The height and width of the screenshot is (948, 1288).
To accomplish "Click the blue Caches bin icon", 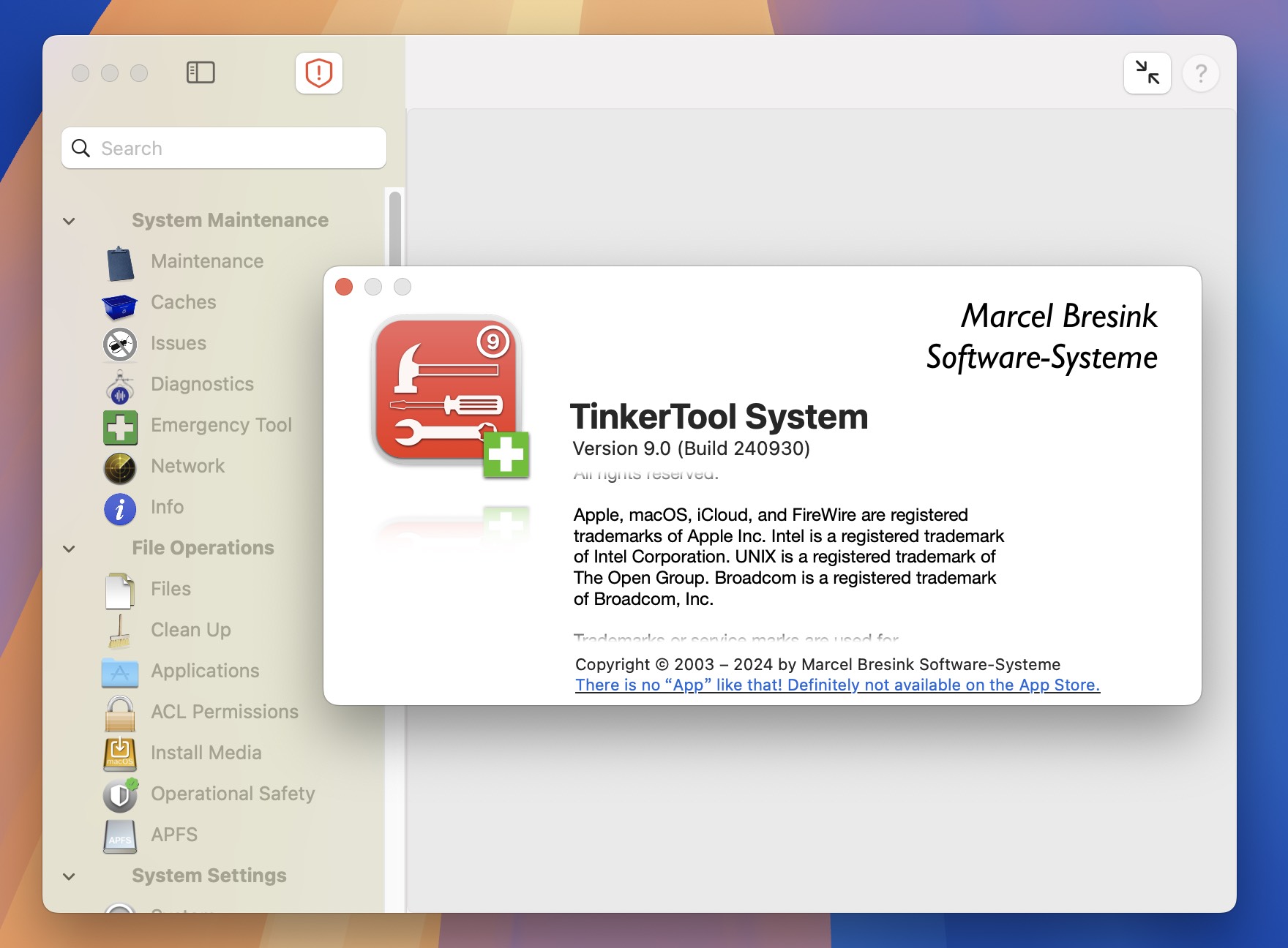I will 120,306.
